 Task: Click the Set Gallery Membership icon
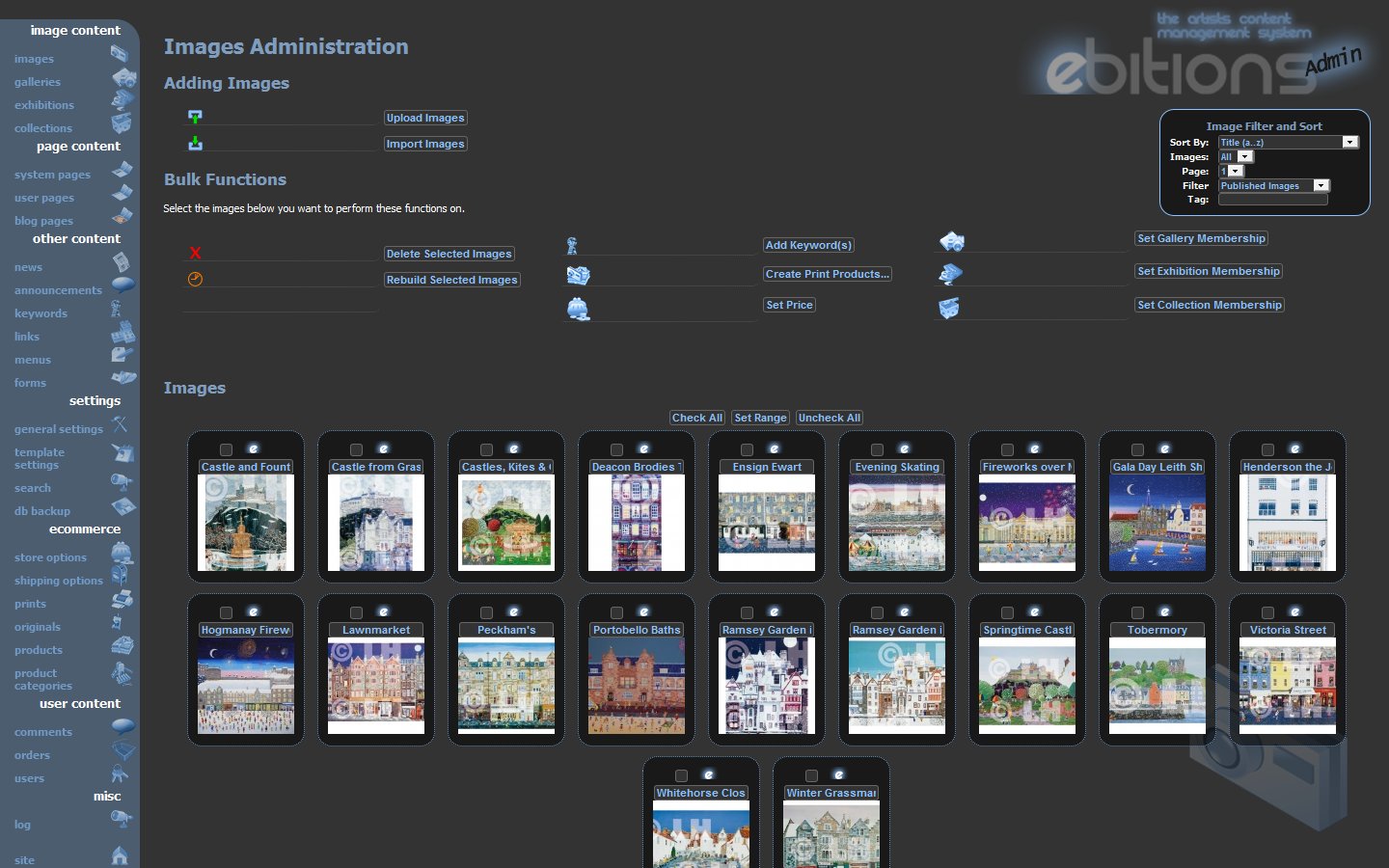click(951, 241)
